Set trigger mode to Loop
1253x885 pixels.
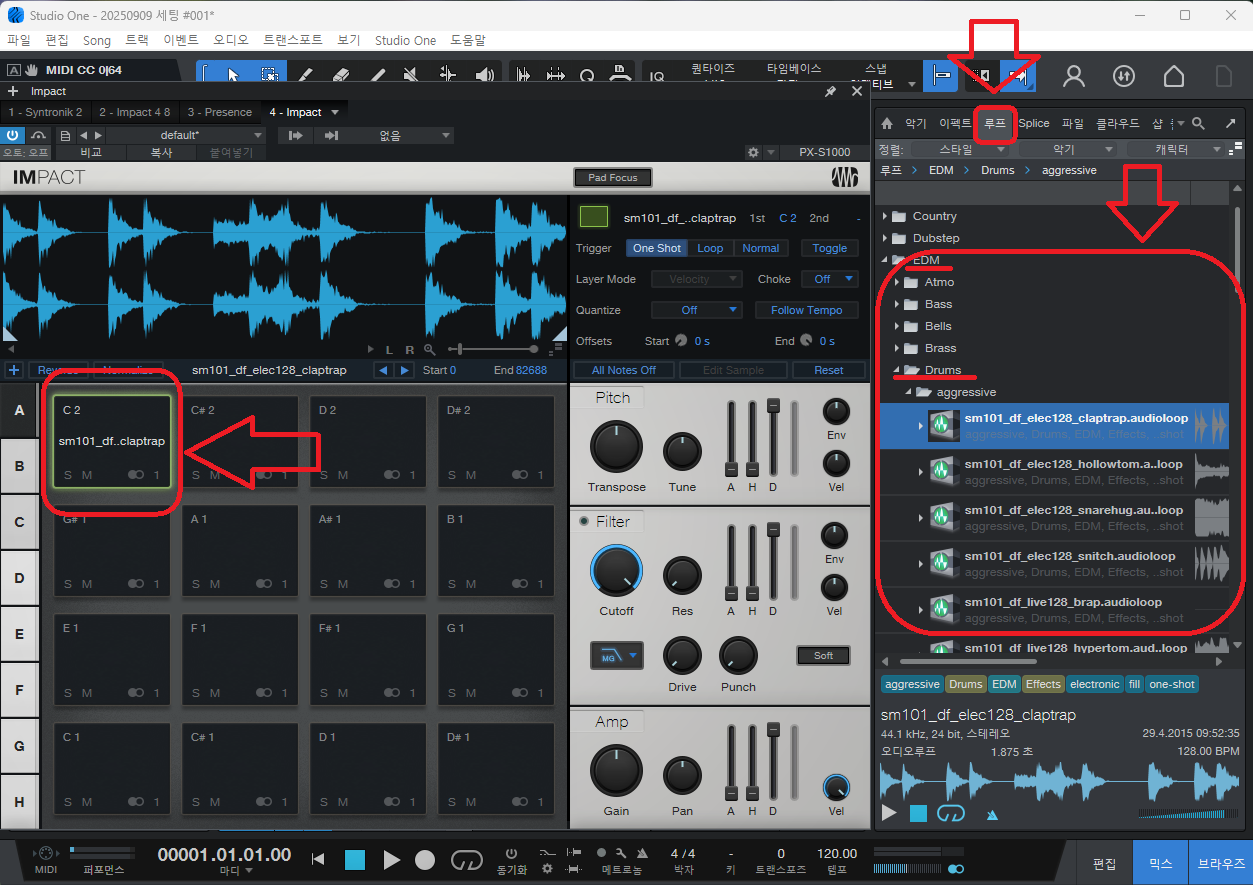(710, 248)
